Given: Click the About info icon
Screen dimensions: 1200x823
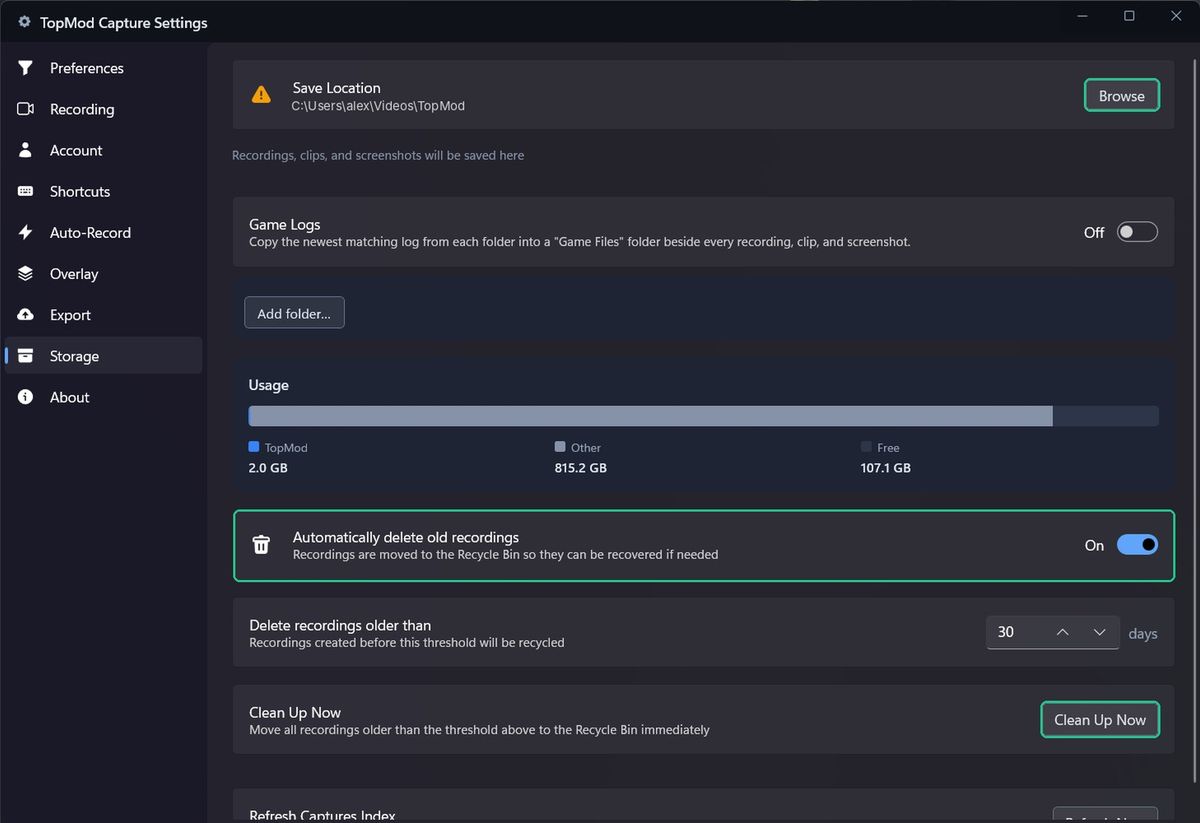Looking at the screenshot, I should (x=26, y=397).
